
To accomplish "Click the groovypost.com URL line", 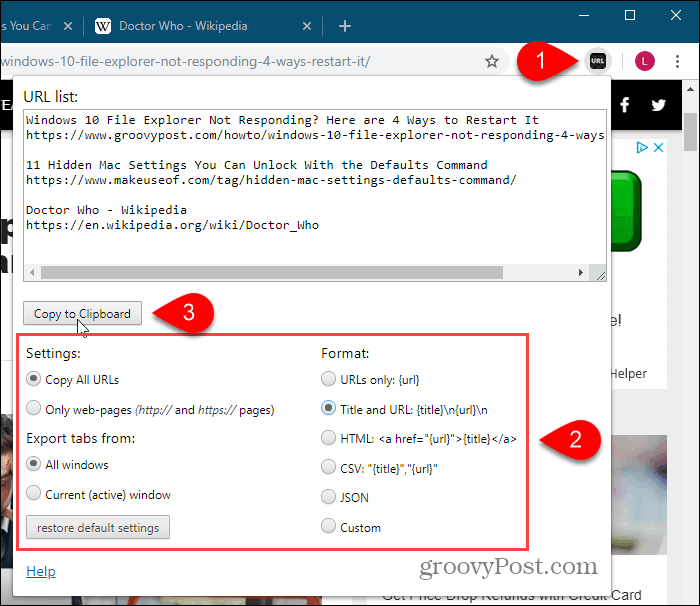I will pyautogui.click(x=315, y=135).
